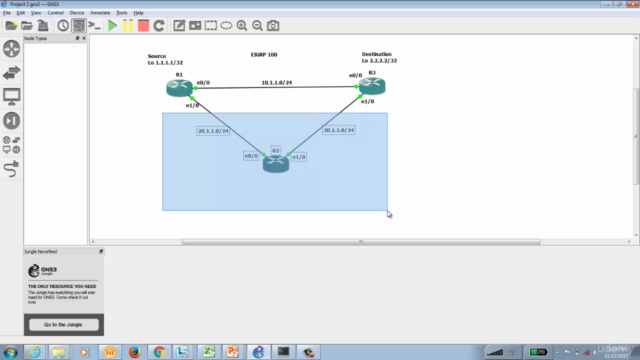Browse all devices sidebar icon
This screenshot has height=360, width=640.
(x=11, y=144)
